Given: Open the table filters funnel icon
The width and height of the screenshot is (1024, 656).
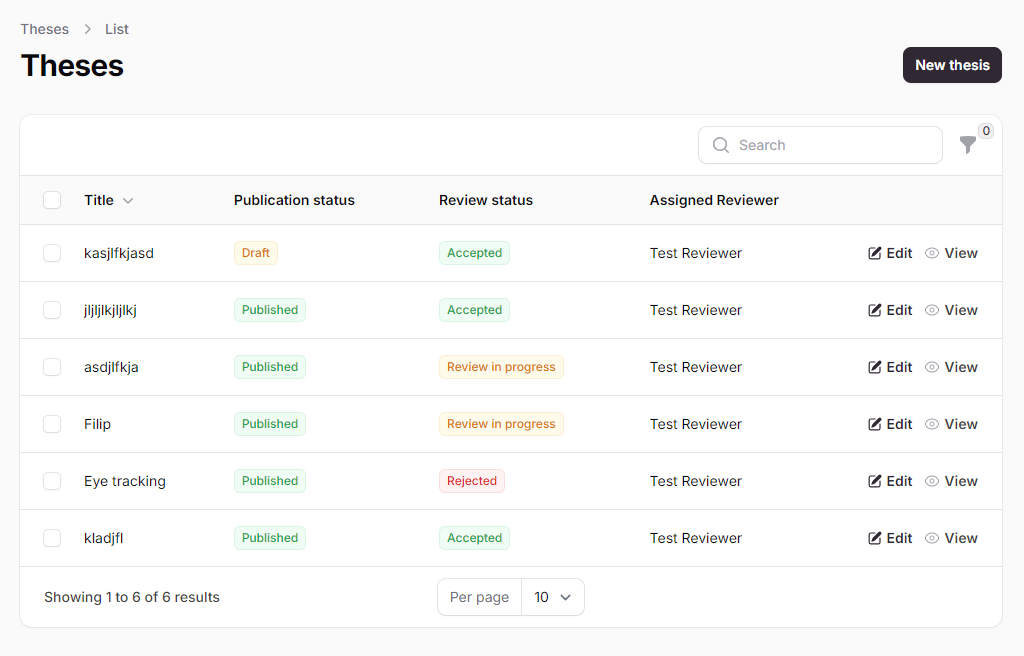Looking at the screenshot, I should (x=967, y=145).
